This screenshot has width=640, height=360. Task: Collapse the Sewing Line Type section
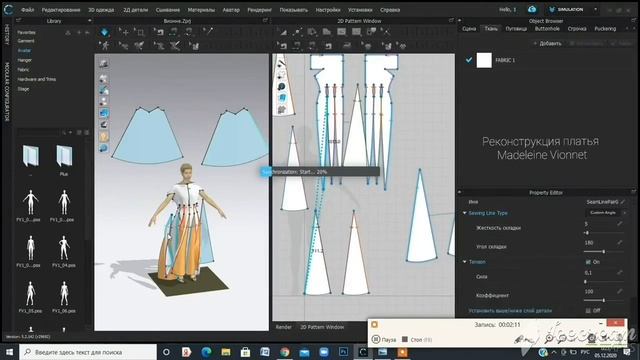coord(465,213)
